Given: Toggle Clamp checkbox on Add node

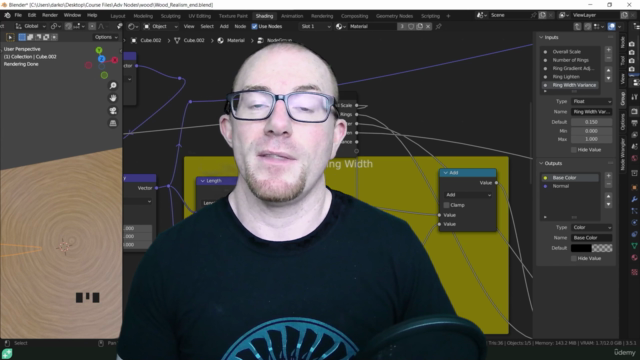Looking at the screenshot, I should pos(447,205).
